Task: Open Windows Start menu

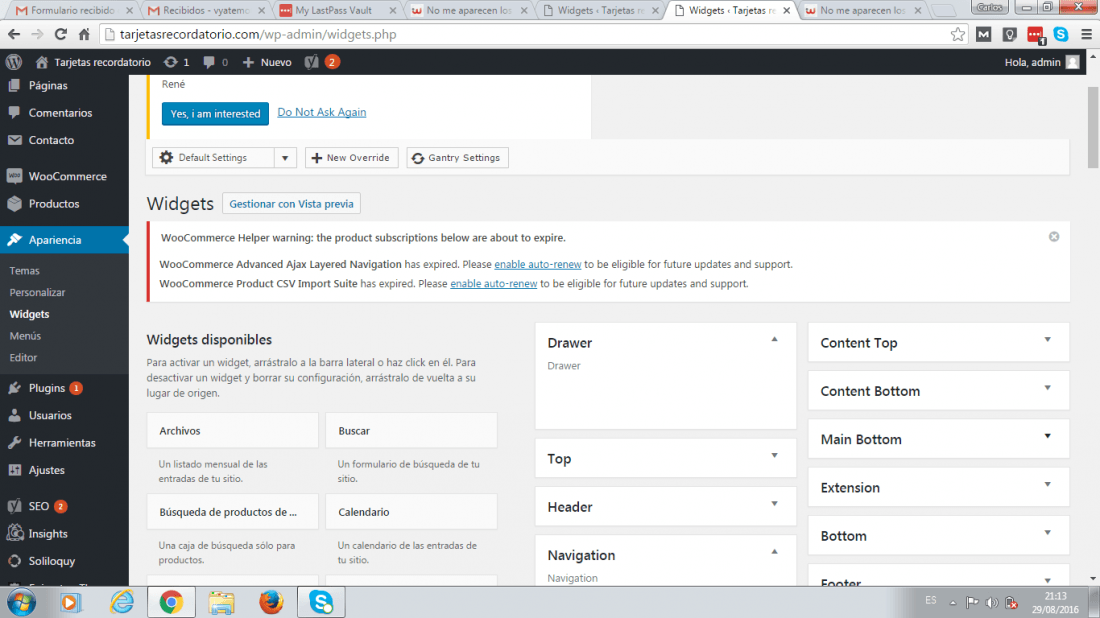Action: tap(21, 602)
